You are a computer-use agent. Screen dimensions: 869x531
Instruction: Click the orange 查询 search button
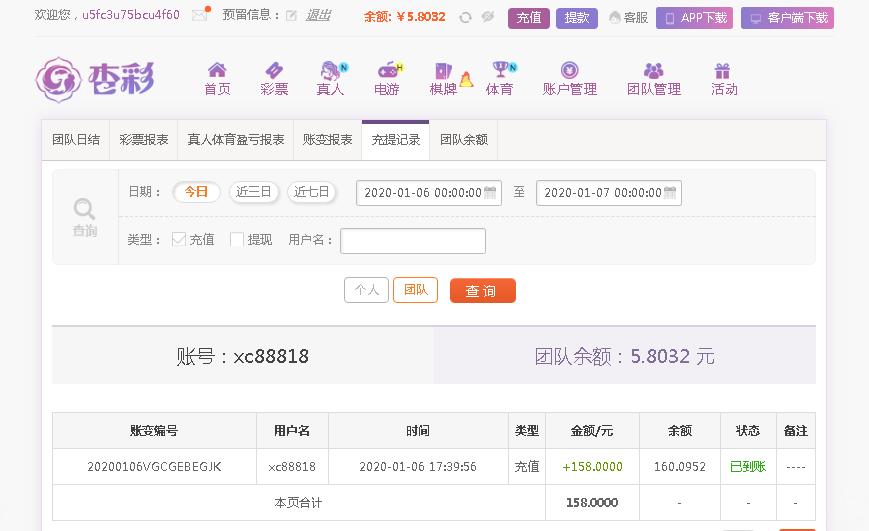click(x=483, y=290)
